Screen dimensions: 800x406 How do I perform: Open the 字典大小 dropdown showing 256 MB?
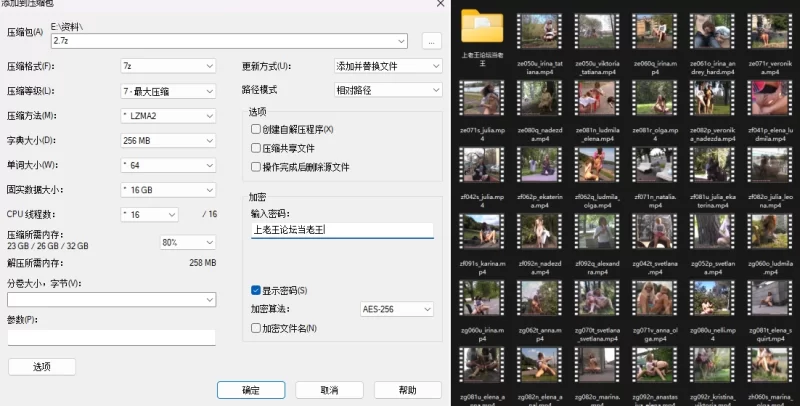(x=168, y=140)
